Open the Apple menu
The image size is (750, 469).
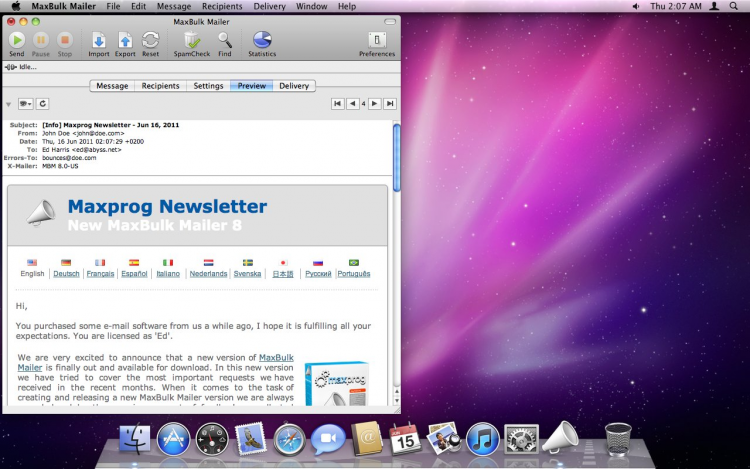[16, 6]
